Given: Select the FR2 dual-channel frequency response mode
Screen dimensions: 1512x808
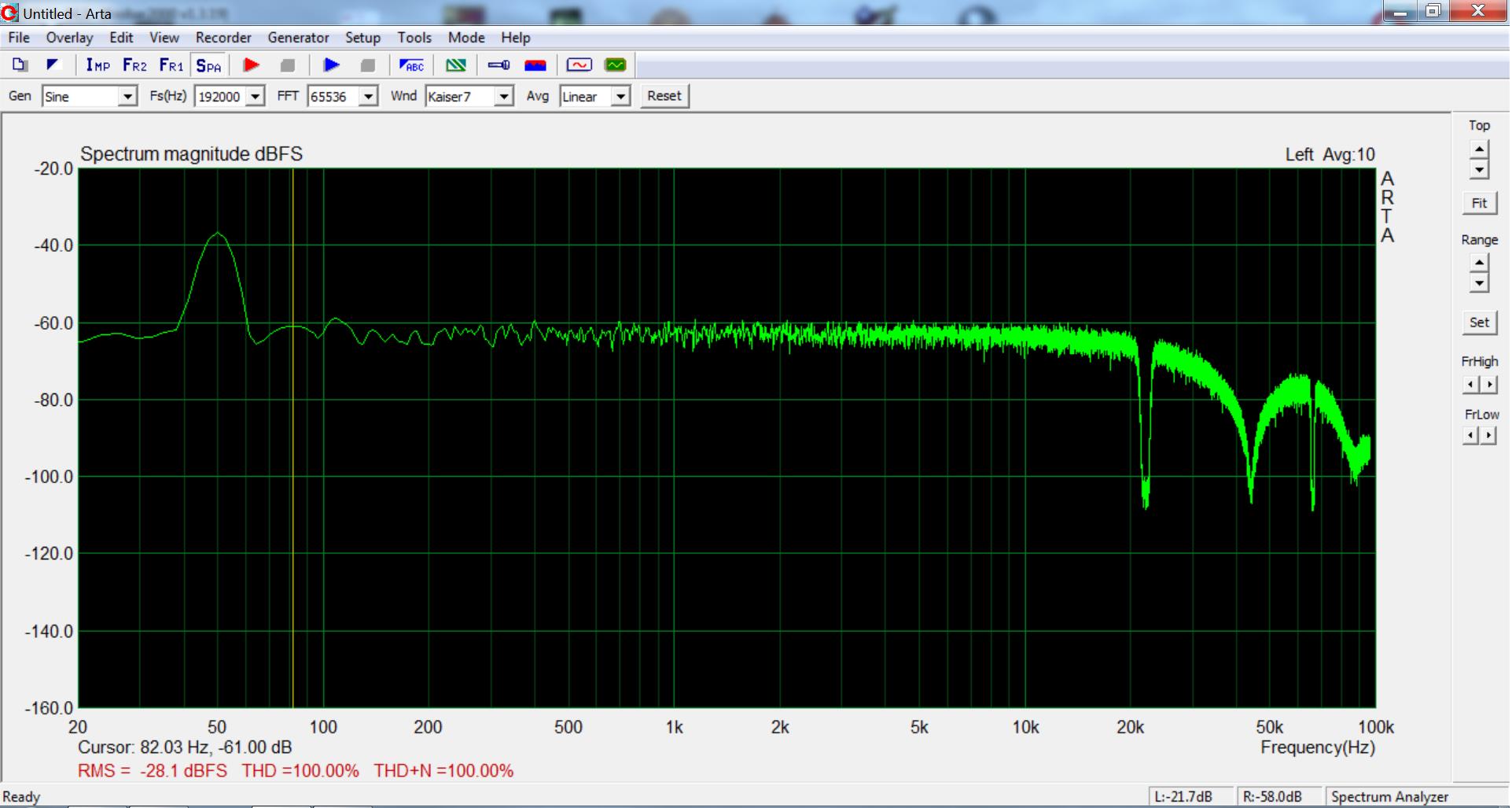Looking at the screenshot, I should [134, 65].
